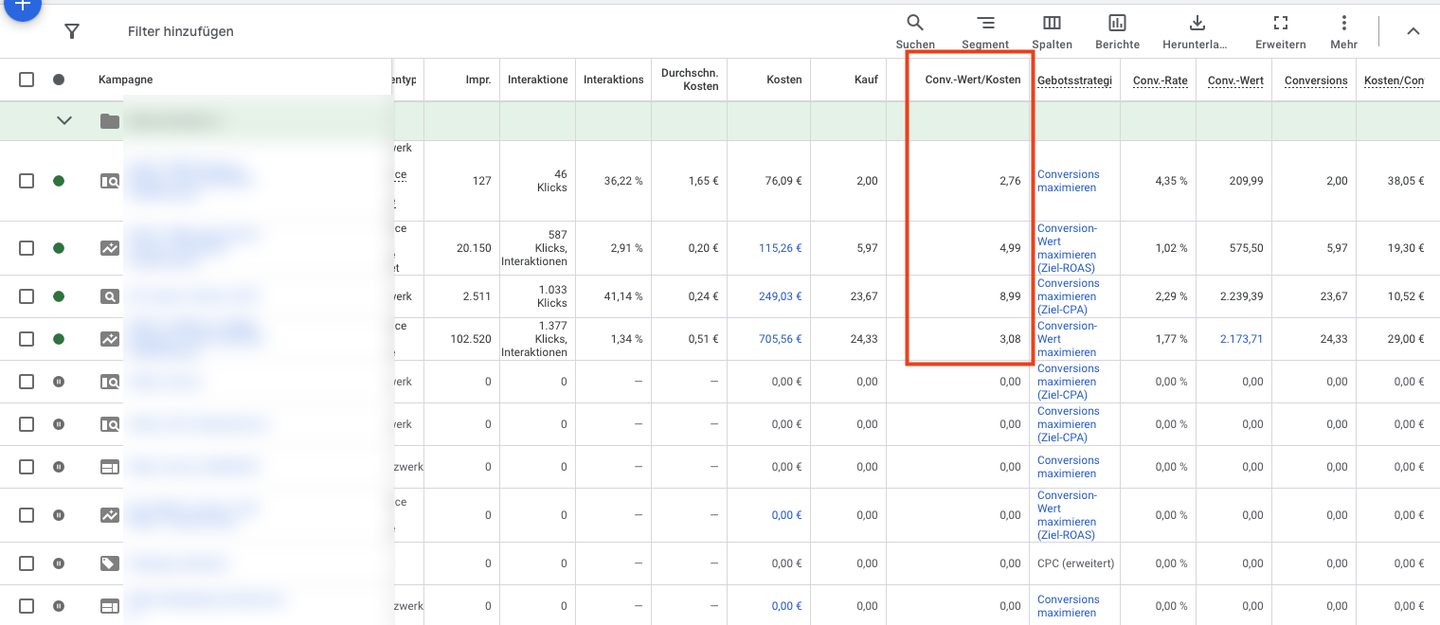
Task: Open the 2.173,71 conversion value link
Action: 1241,339
